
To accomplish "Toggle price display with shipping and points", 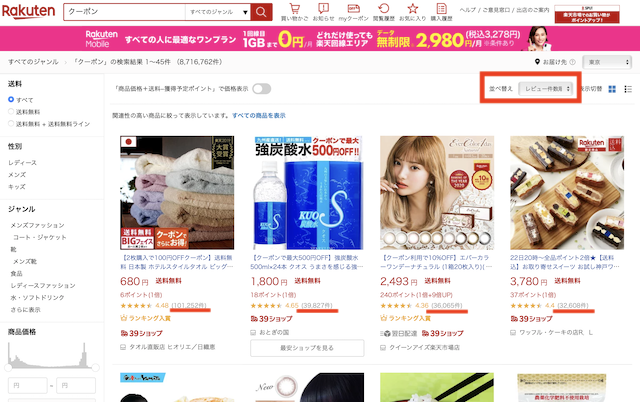I will (x=262, y=89).
